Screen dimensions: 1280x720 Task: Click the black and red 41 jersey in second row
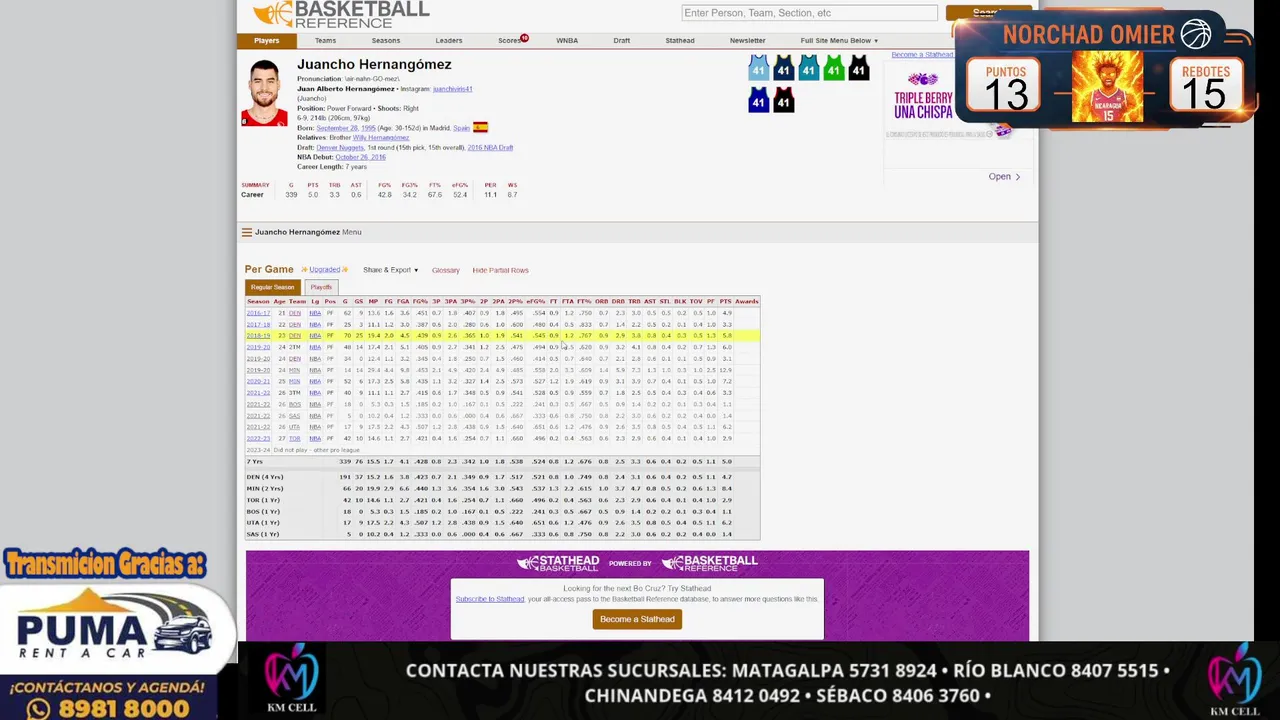point(783,100)
